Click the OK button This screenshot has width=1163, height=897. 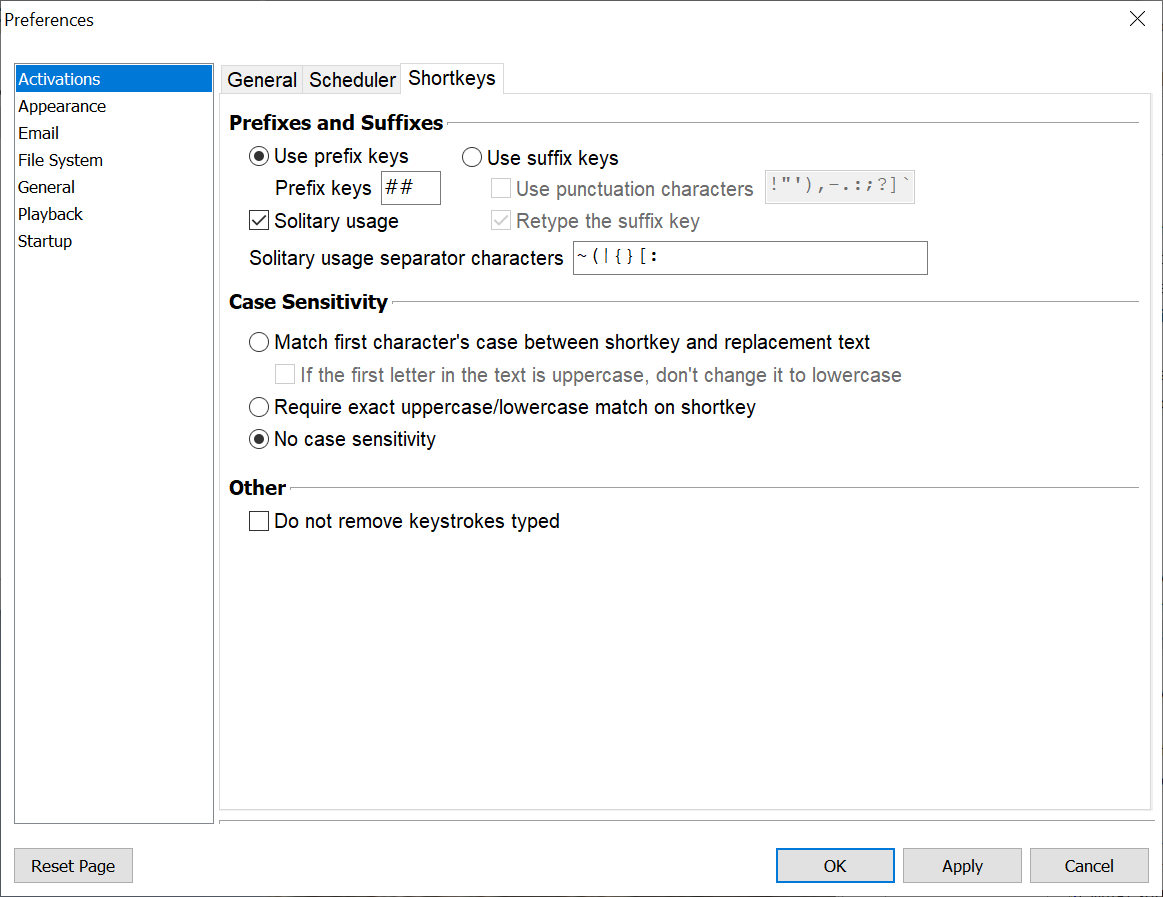click(x=835, y=866)
